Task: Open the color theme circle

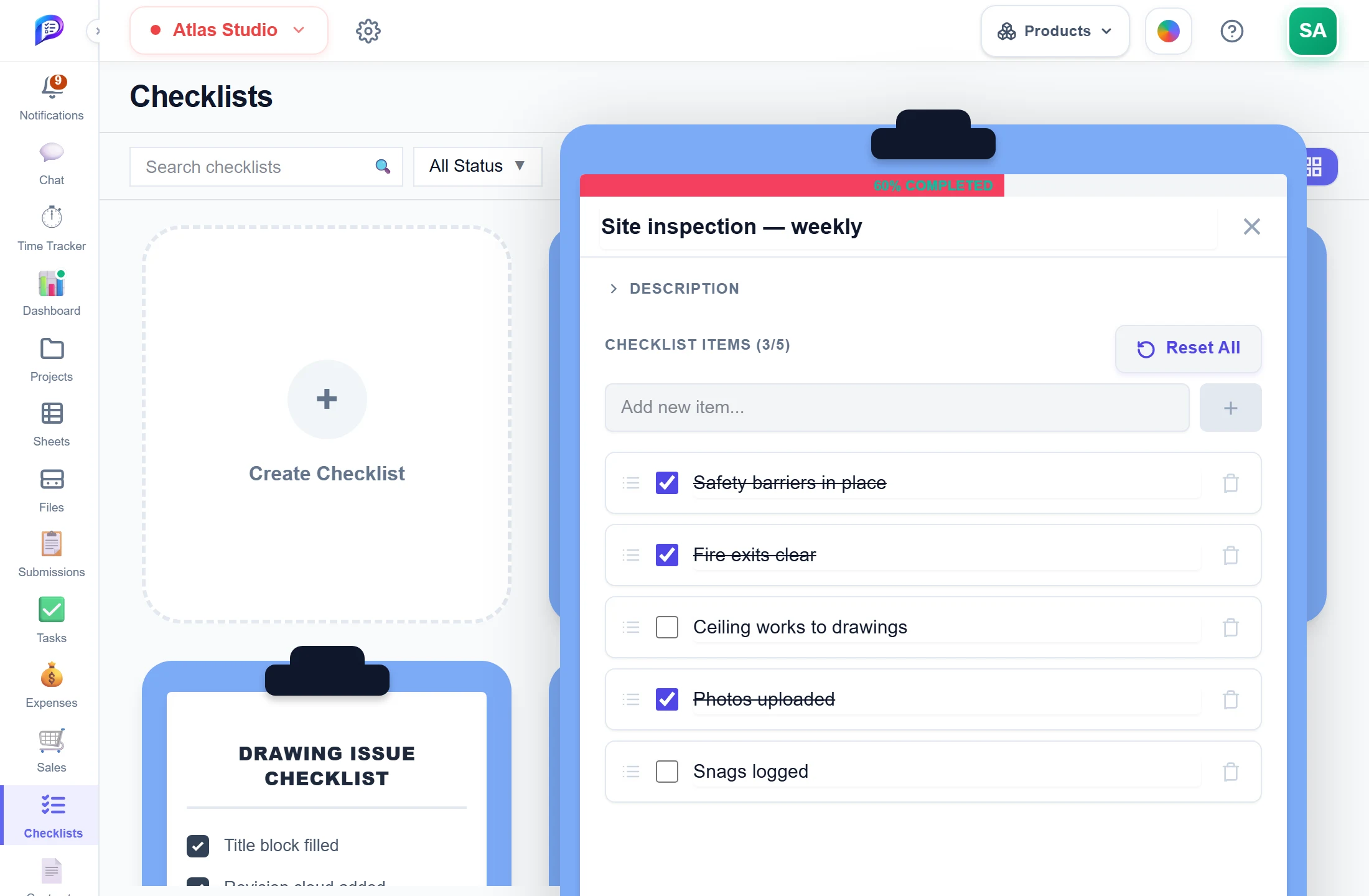Action: (x=1169, y=30)
